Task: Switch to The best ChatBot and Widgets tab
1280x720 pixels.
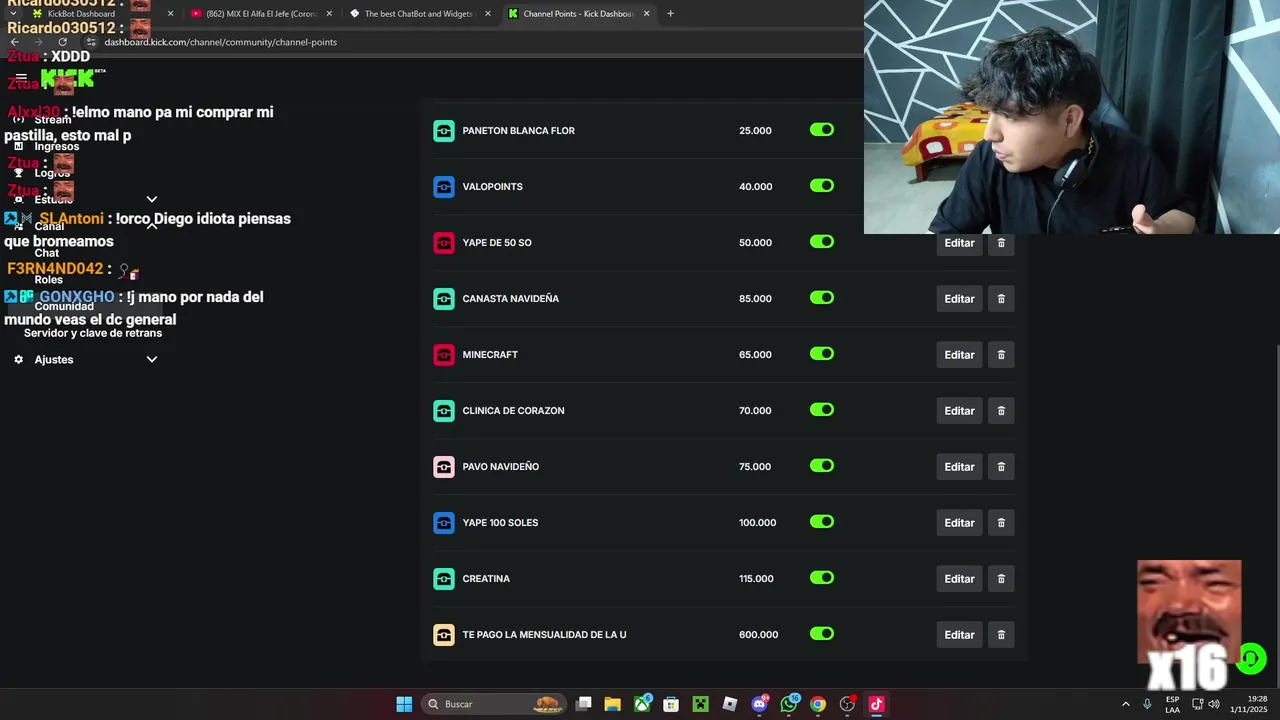Action: [x=420, y=14]
